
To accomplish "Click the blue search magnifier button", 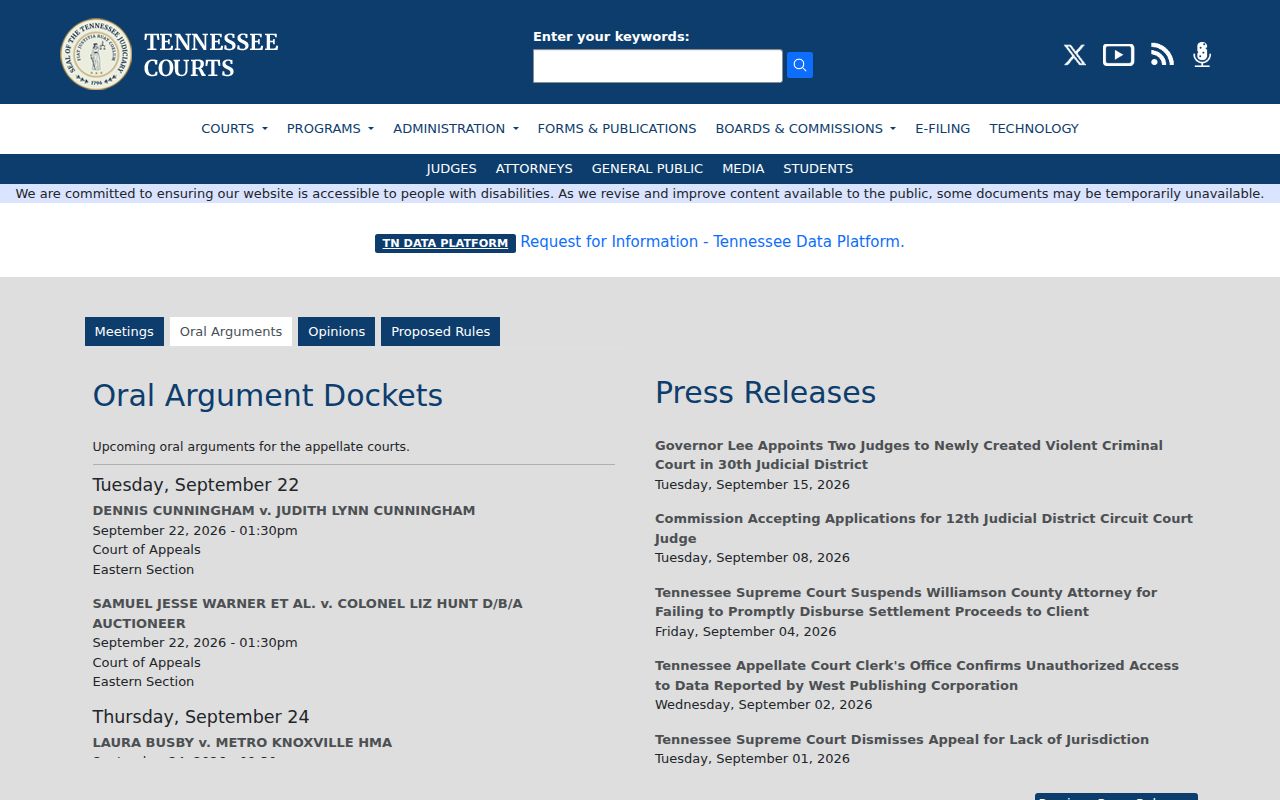I will pyautogui.click(x=800, y=65).
